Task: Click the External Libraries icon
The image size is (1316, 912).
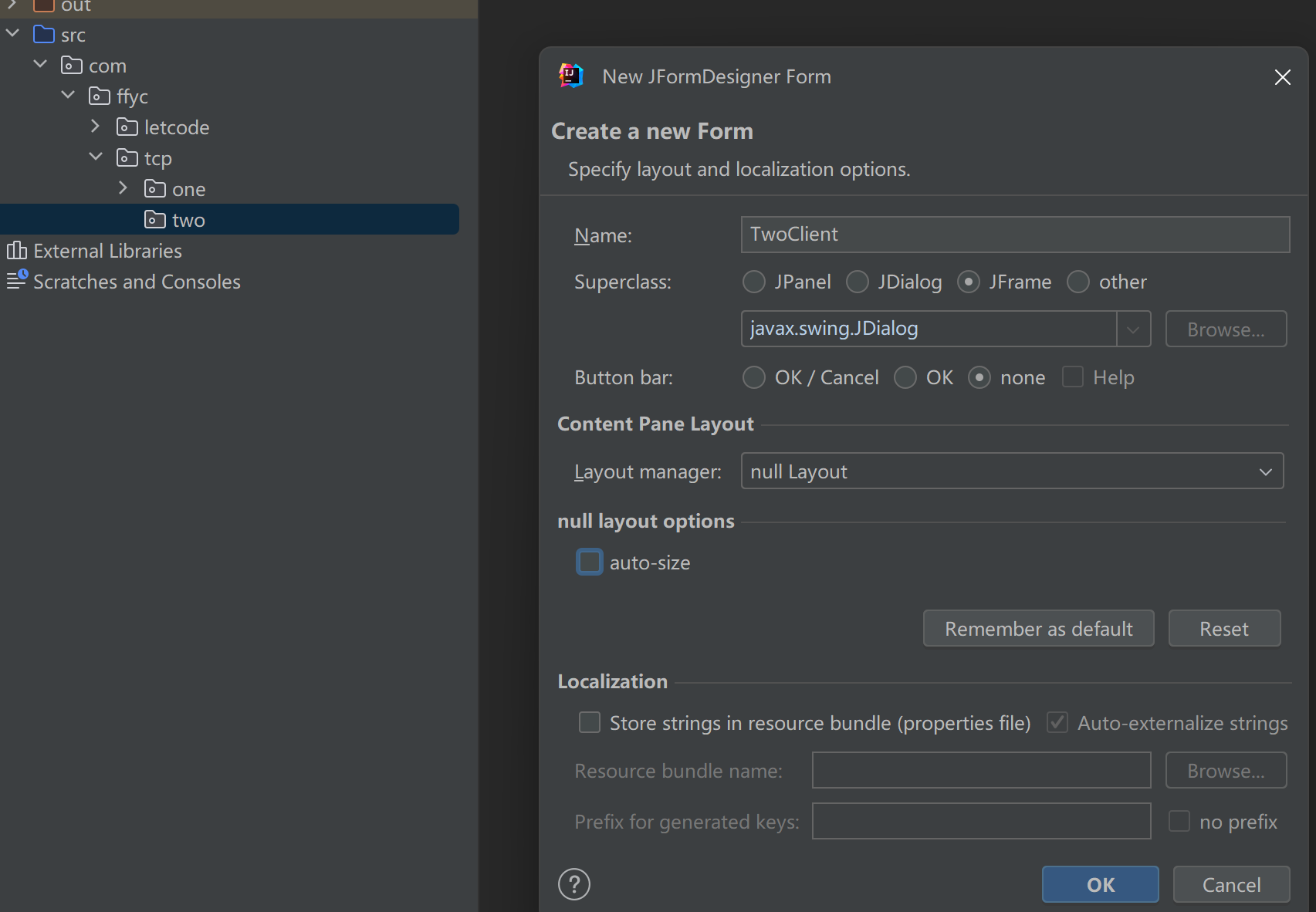Action: 16,251
